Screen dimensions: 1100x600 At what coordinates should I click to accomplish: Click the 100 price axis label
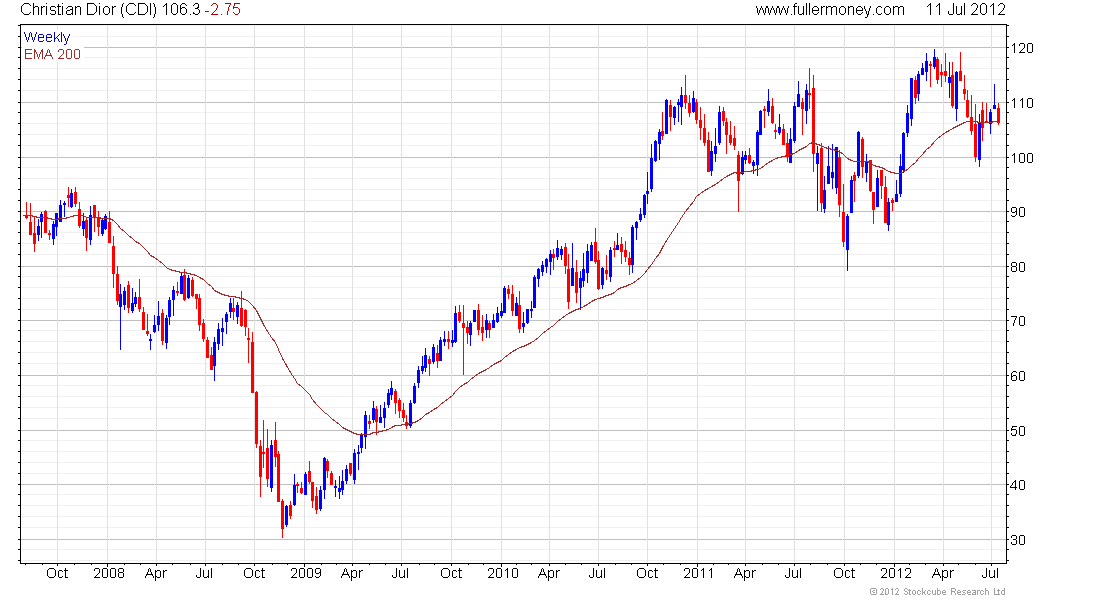pos(1021,158)
